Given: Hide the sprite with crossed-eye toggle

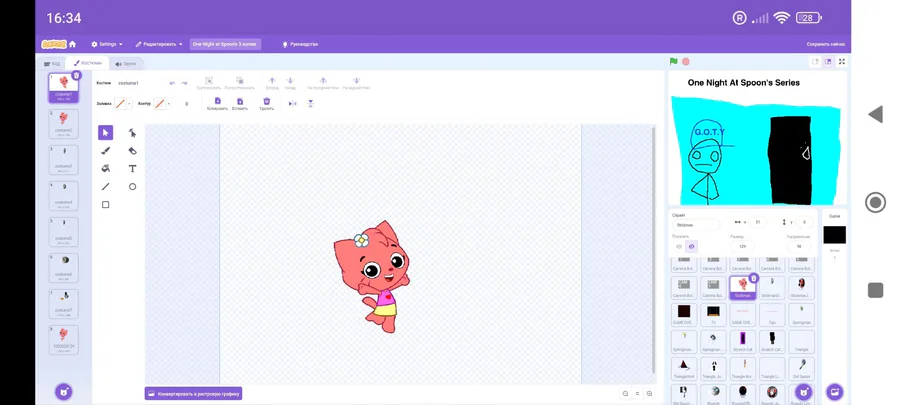Looking at the screenshot, I should click(x=691, y=247).
